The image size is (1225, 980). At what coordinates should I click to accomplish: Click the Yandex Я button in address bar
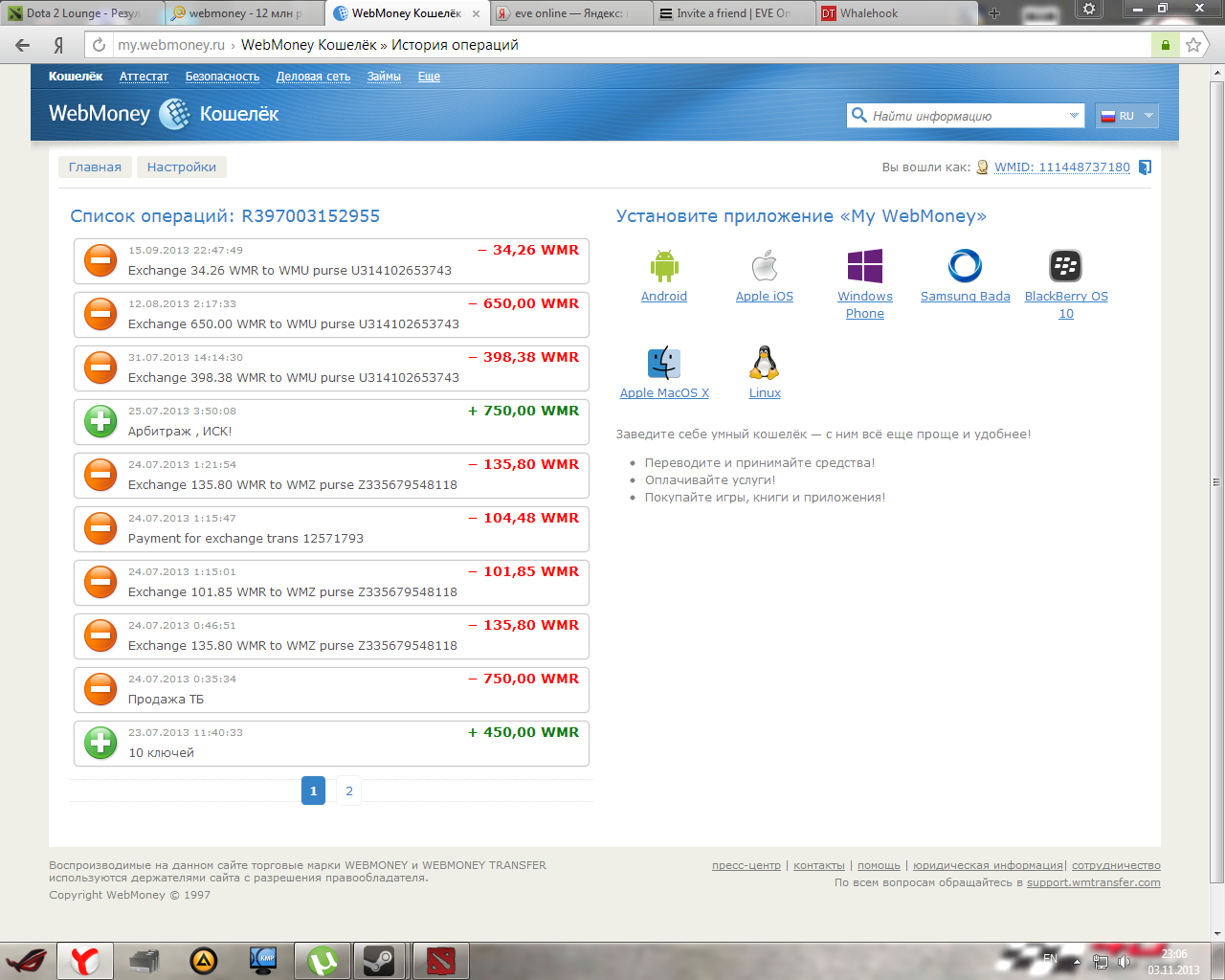pos(59,45)
